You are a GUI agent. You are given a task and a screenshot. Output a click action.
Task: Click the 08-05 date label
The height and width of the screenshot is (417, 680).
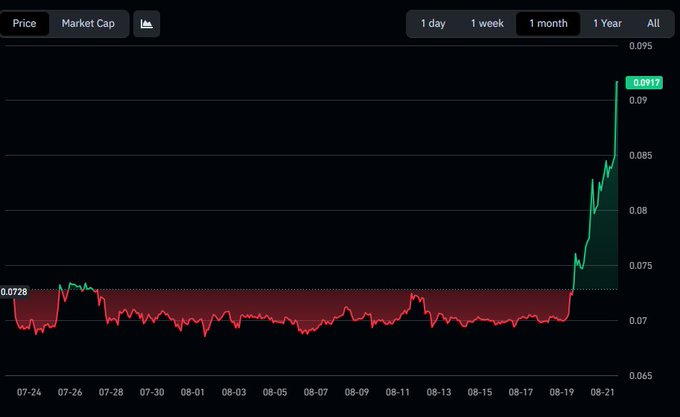(275, 392)
